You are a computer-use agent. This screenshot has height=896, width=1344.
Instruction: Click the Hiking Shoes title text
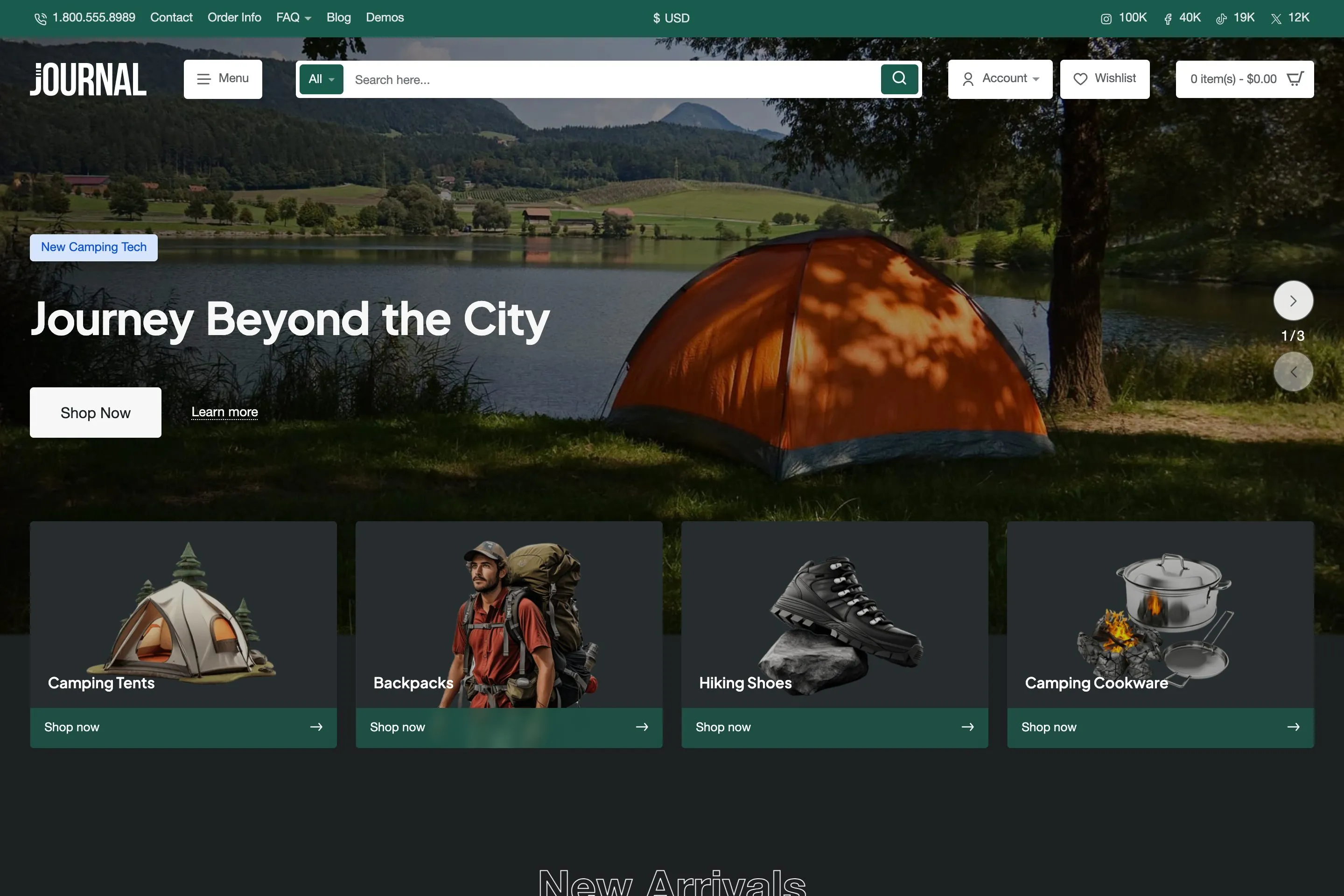click(x=745, y=683)
